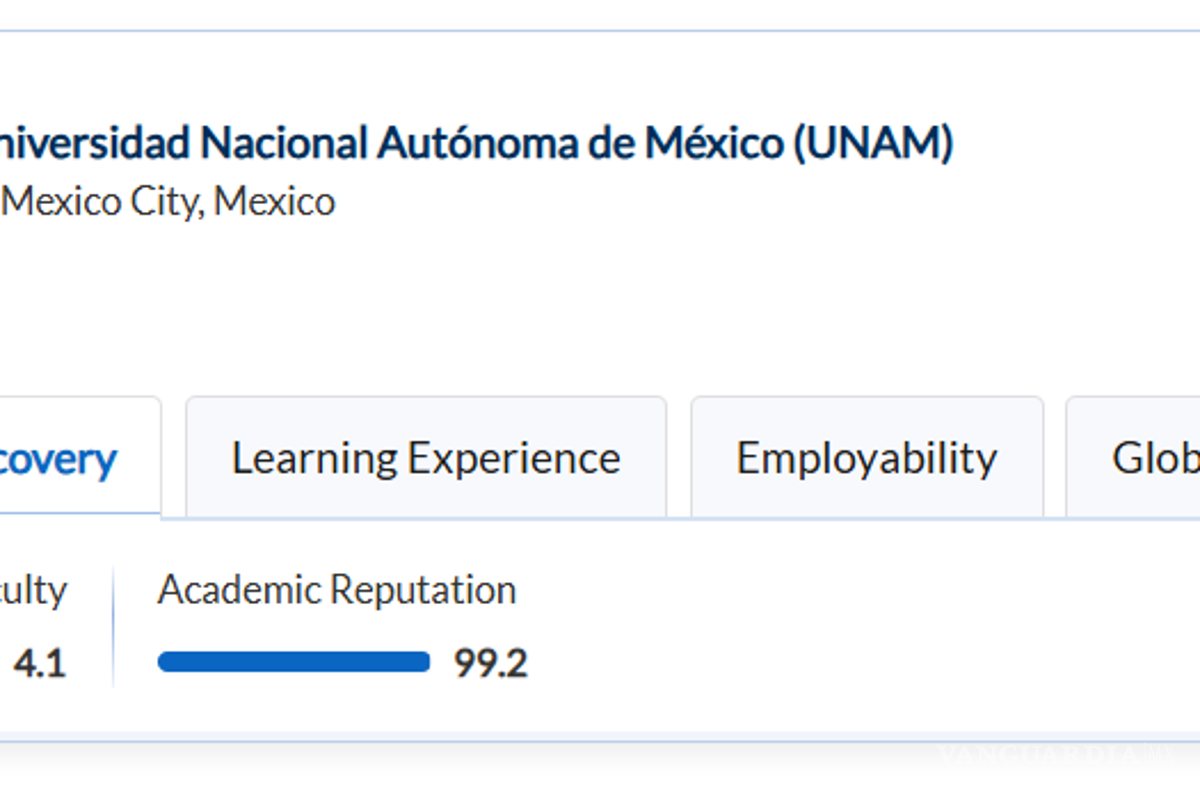Click the left edge of the reputation bar
Viewport: 1200px width, 800px height.
pyautogui.click(x=160, y=661)
